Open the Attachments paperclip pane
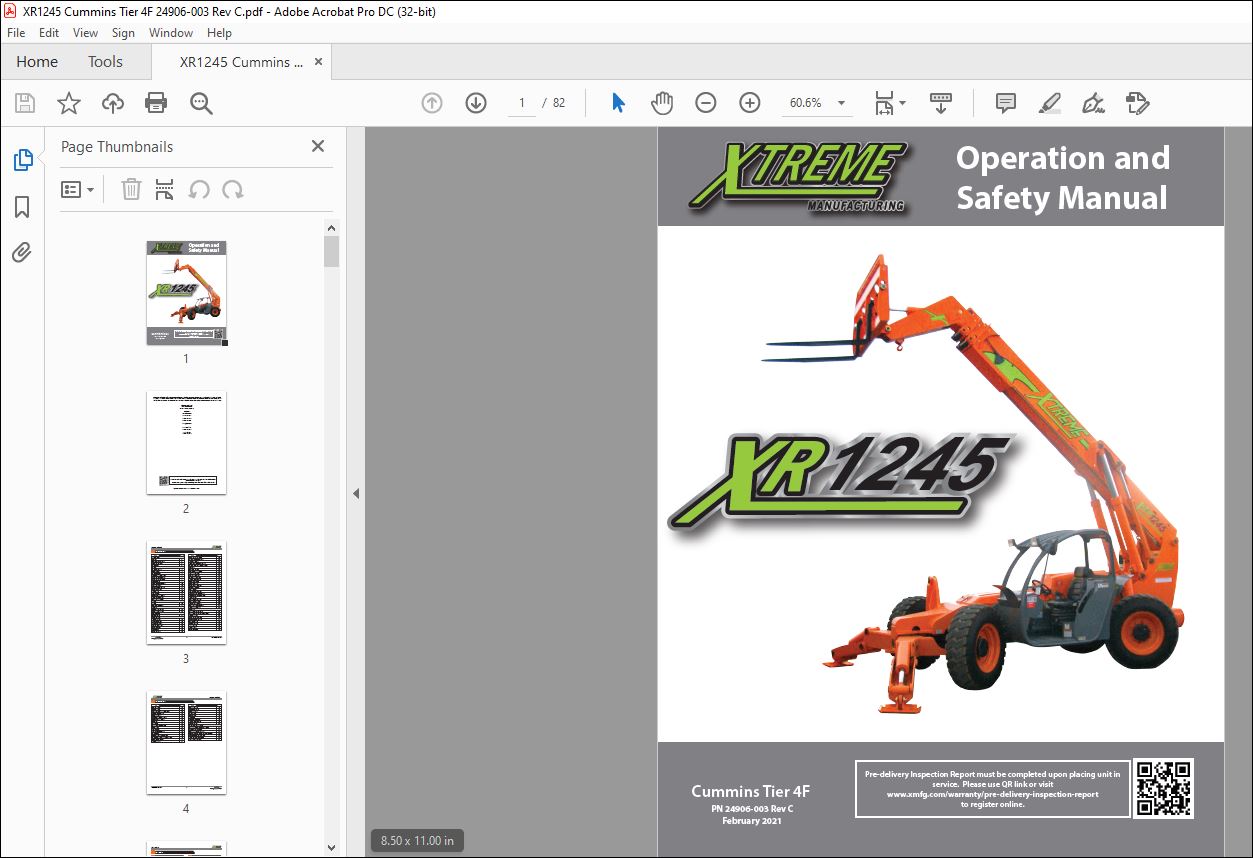Viewport: 1253px width, 858px height. (x=22, y=252)
